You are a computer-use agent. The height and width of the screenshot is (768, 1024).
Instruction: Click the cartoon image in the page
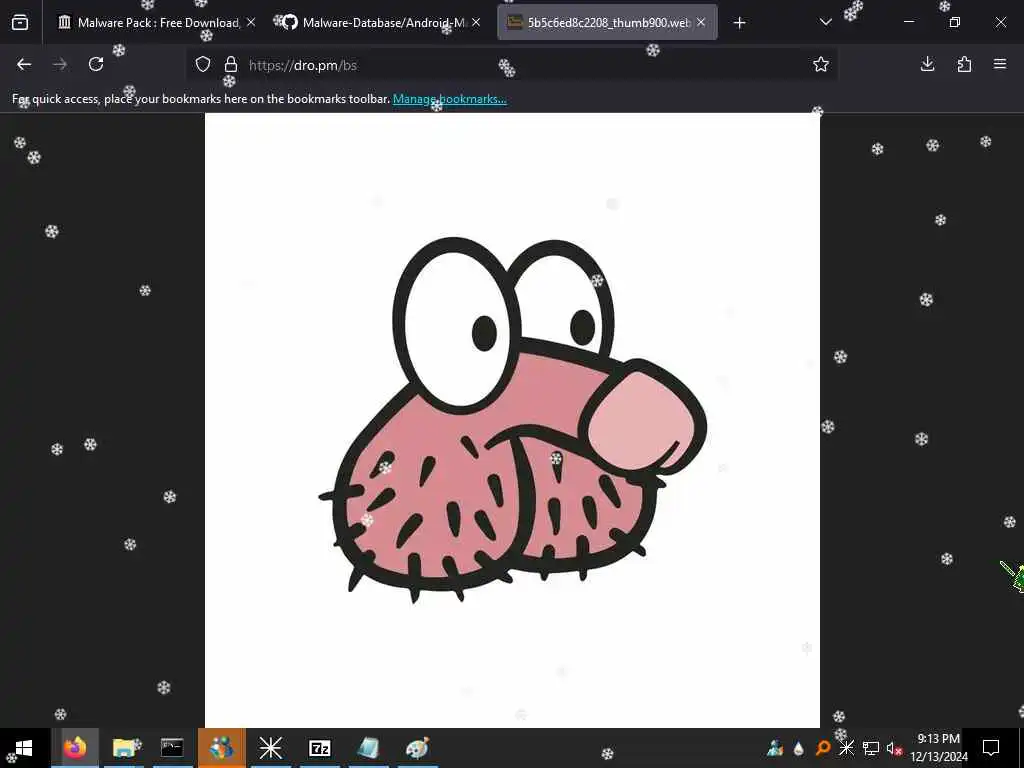coord(512,420)
